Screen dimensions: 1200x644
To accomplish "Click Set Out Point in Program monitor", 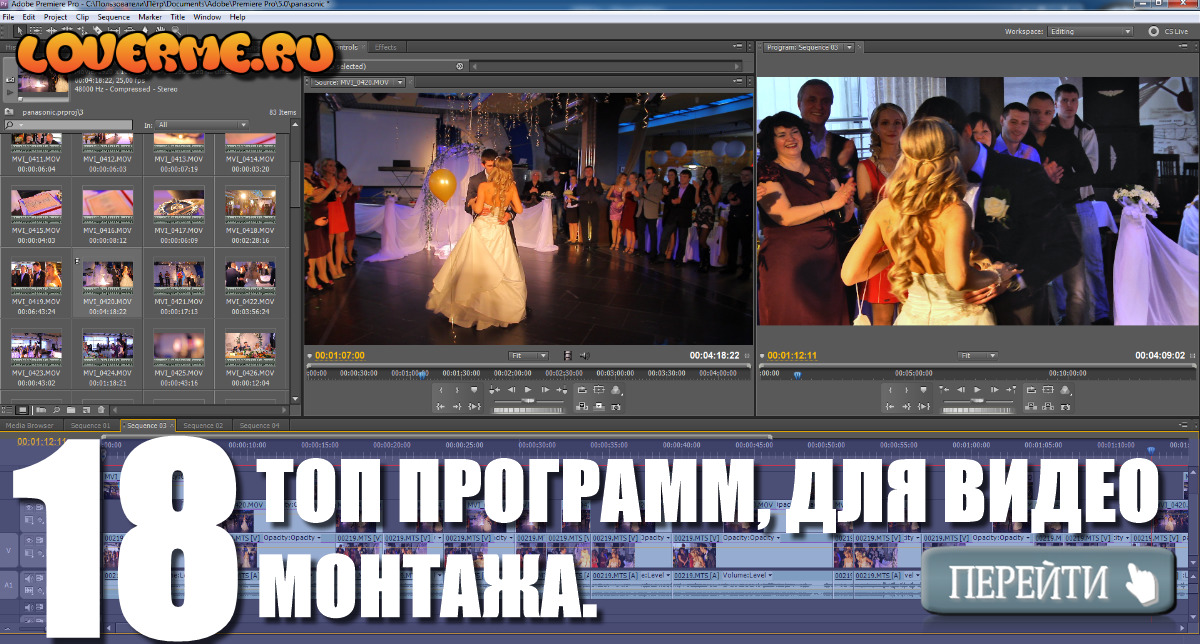I will click(906, 390).
